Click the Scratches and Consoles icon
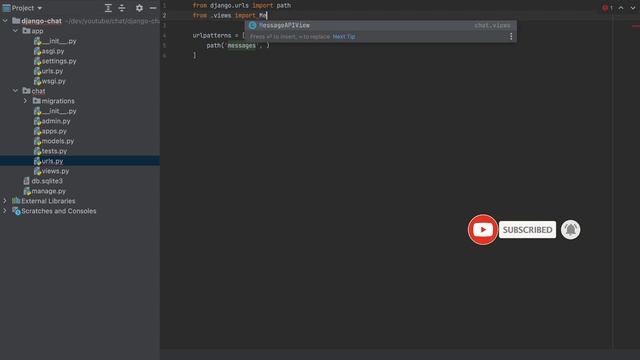The width and height of the screenshot is (640, 360). click(x=16, y=211)
